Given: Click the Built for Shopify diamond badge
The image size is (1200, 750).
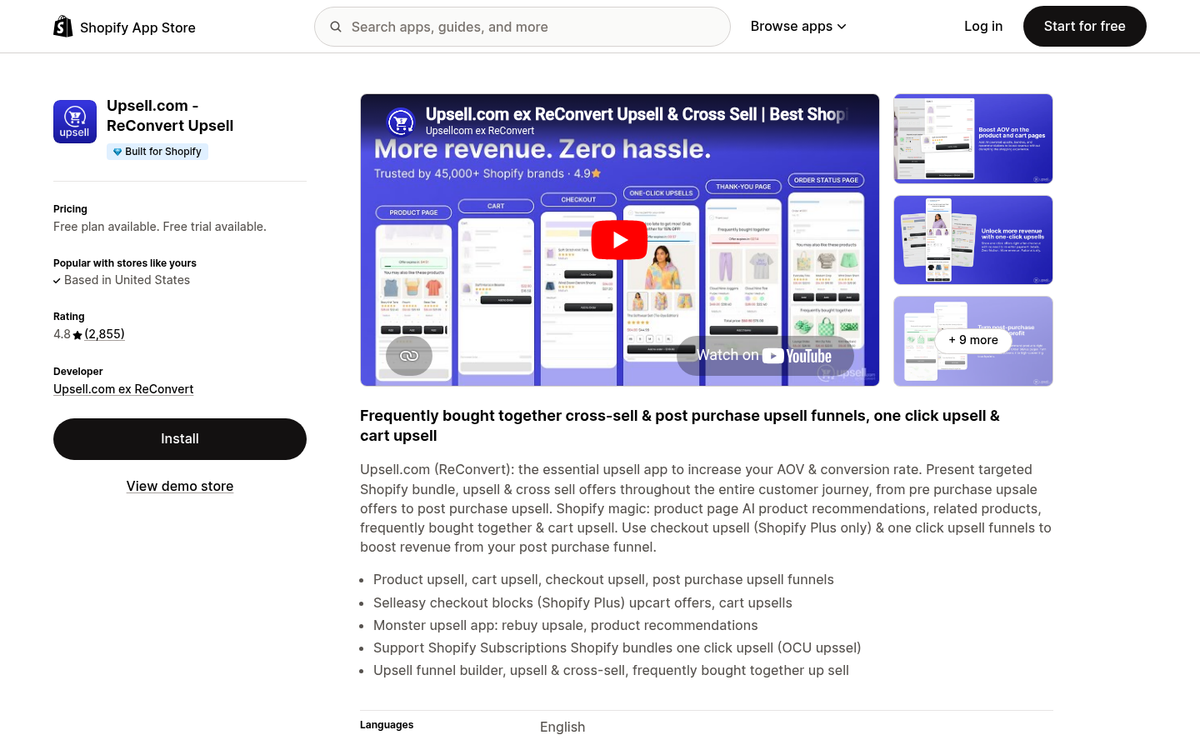Looking at the screenshot, I should tap(120, 151).
